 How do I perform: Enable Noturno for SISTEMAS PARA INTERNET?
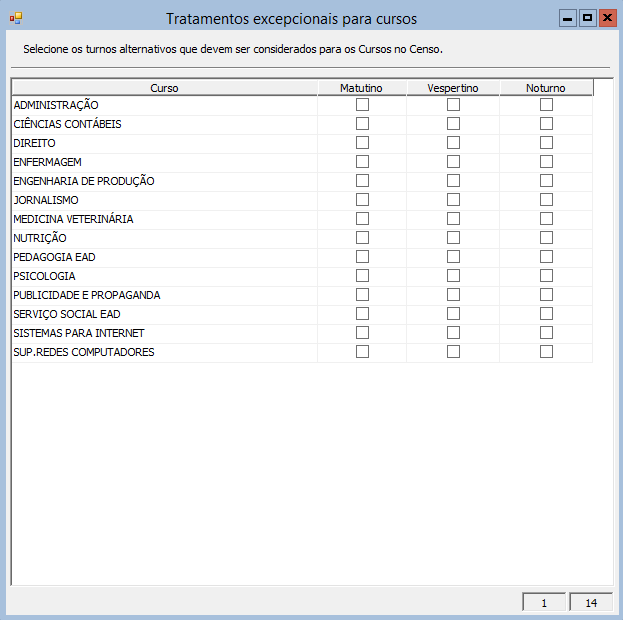click(546, 333)
